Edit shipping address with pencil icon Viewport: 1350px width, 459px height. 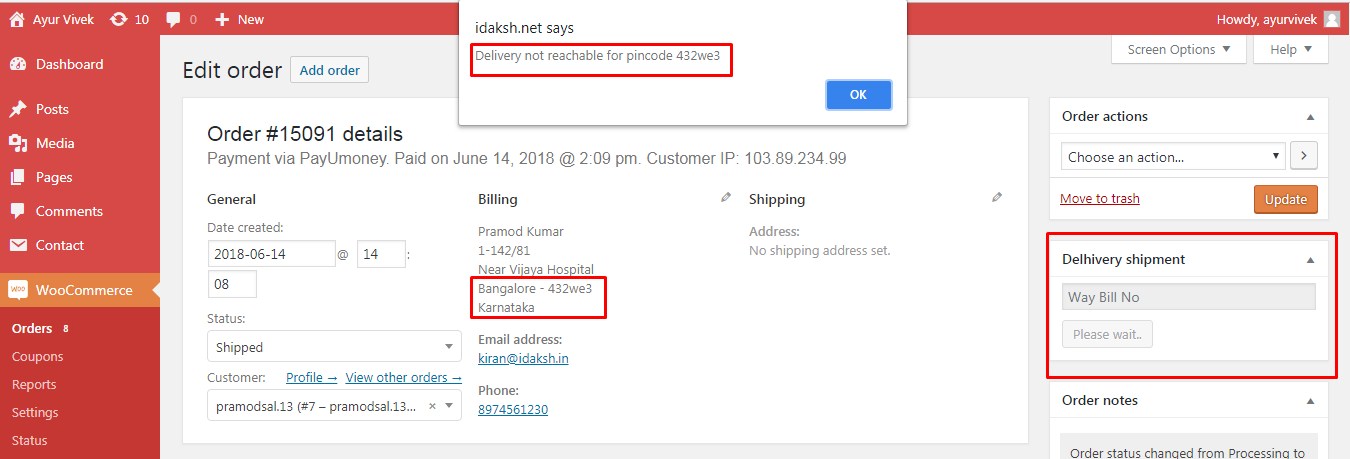click(x=997, y=198)
